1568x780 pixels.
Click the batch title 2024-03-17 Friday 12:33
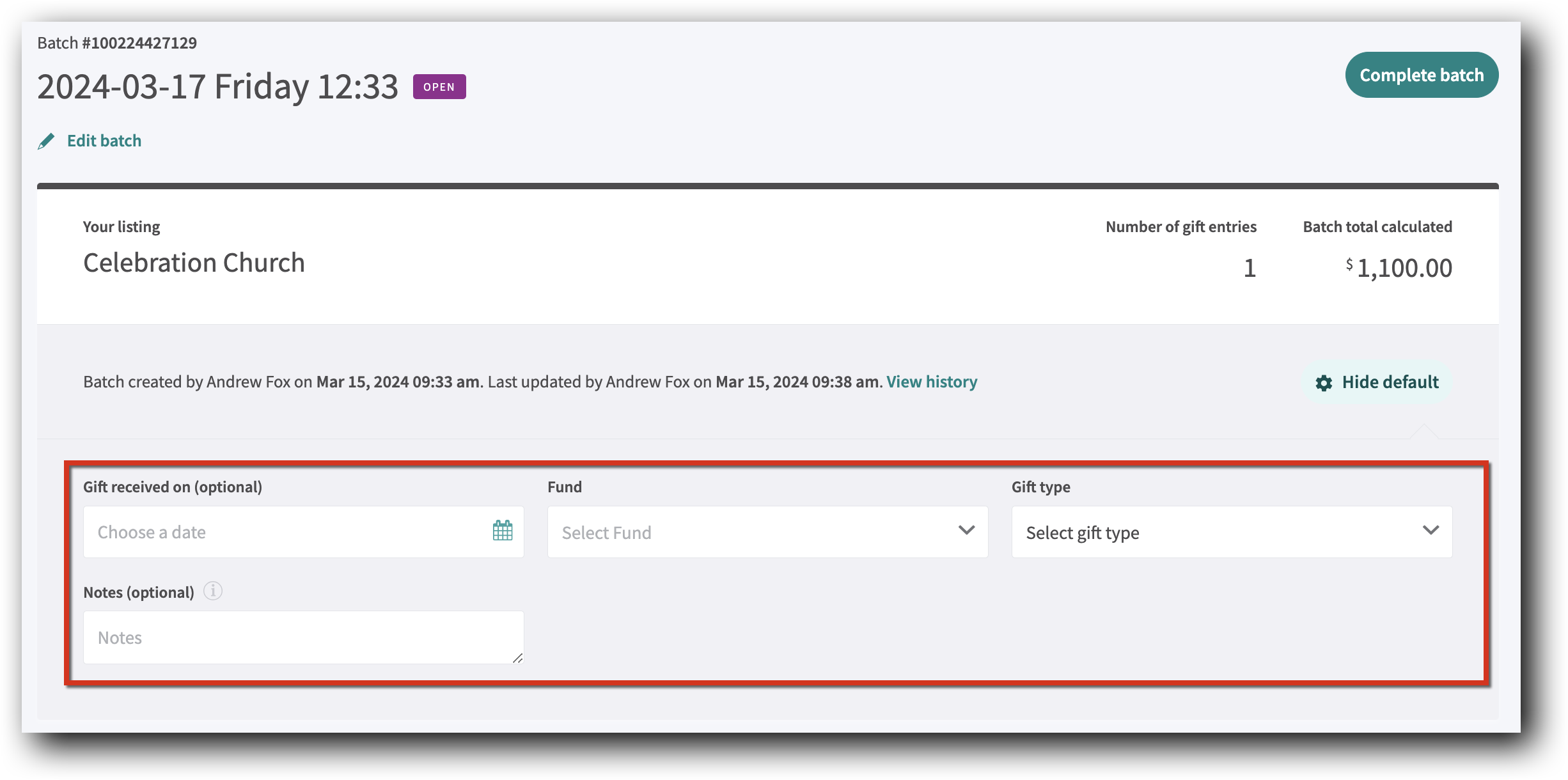217,85
